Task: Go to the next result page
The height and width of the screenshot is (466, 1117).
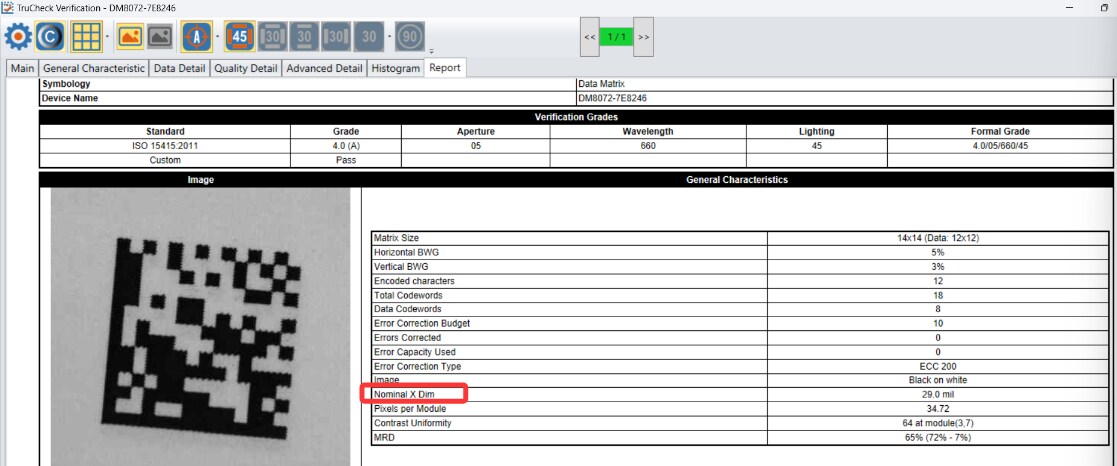Action: [643, 37]
